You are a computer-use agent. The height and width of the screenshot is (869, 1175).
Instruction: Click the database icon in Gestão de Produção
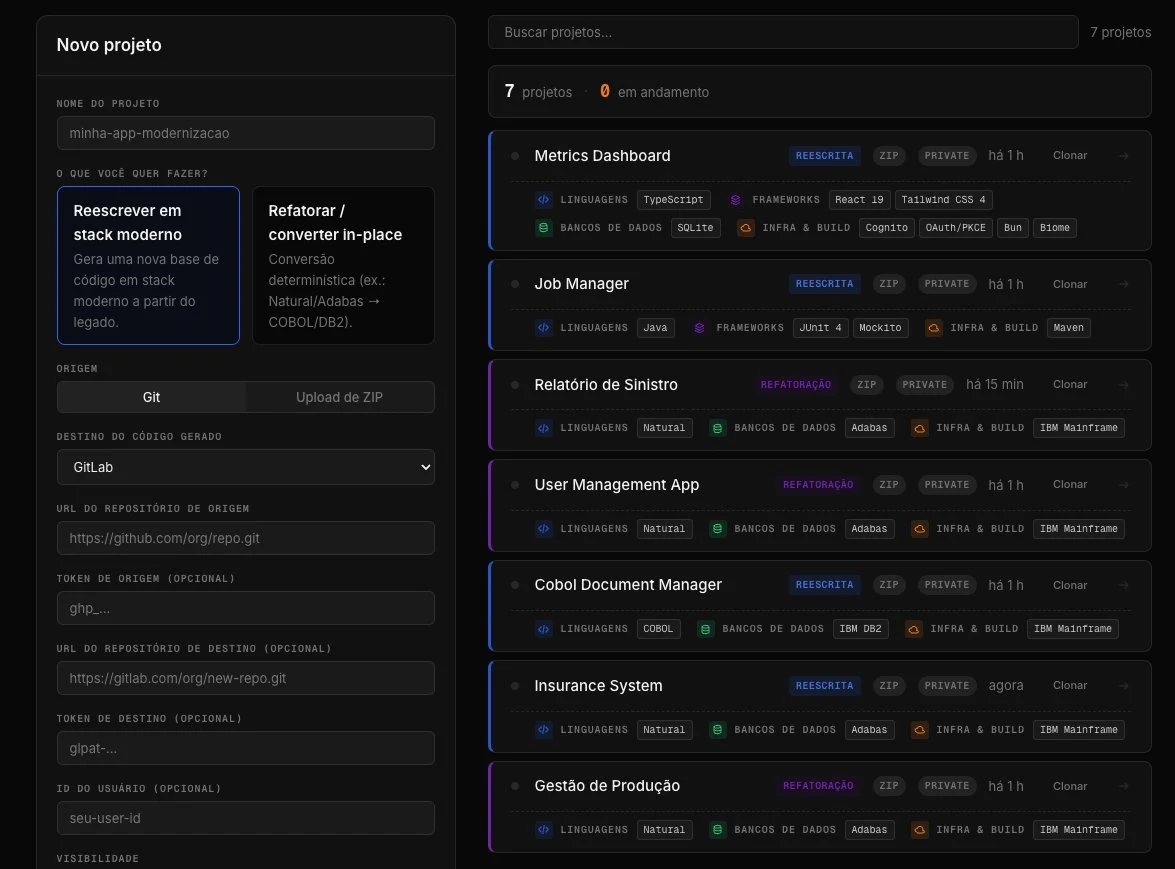click(x=717, y=830)
